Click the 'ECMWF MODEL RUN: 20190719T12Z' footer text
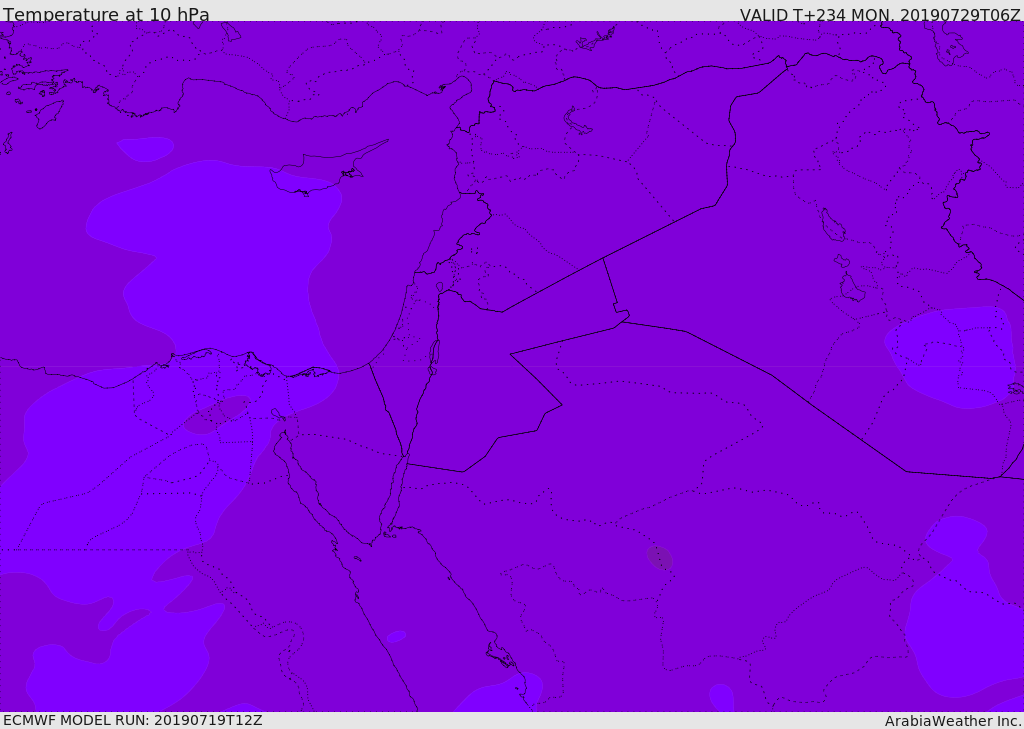1024x729 pixels. (x=133, y=720)
